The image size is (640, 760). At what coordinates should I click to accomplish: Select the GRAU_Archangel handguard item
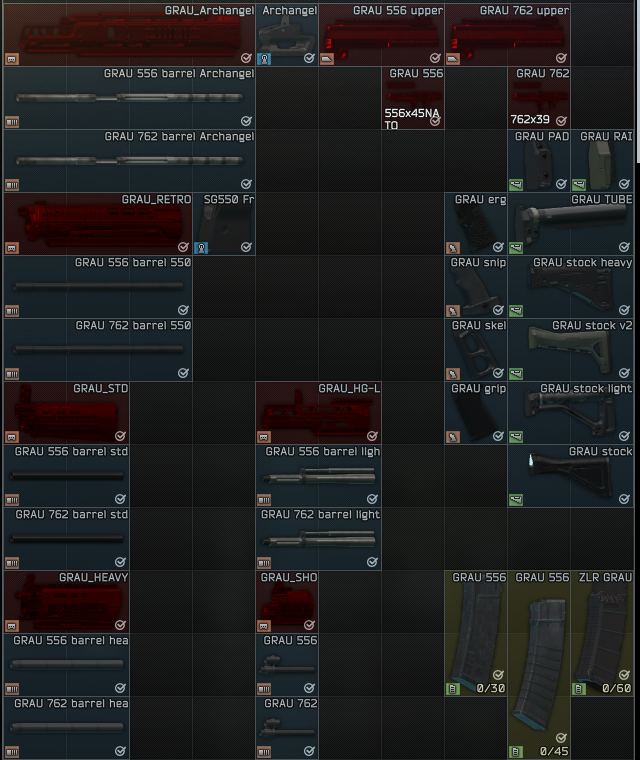[x=128, y=35]
